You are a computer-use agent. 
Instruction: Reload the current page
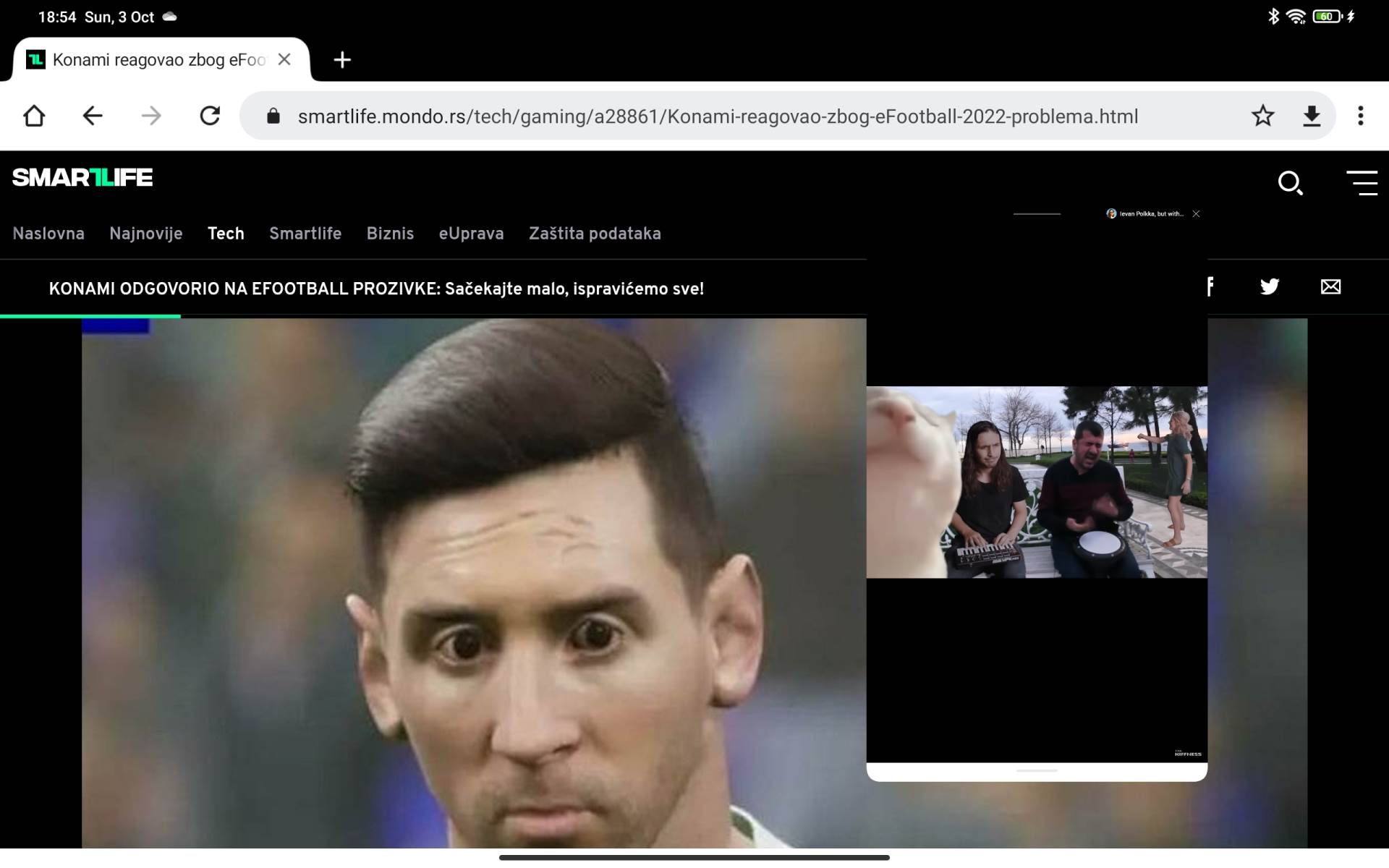211,116
